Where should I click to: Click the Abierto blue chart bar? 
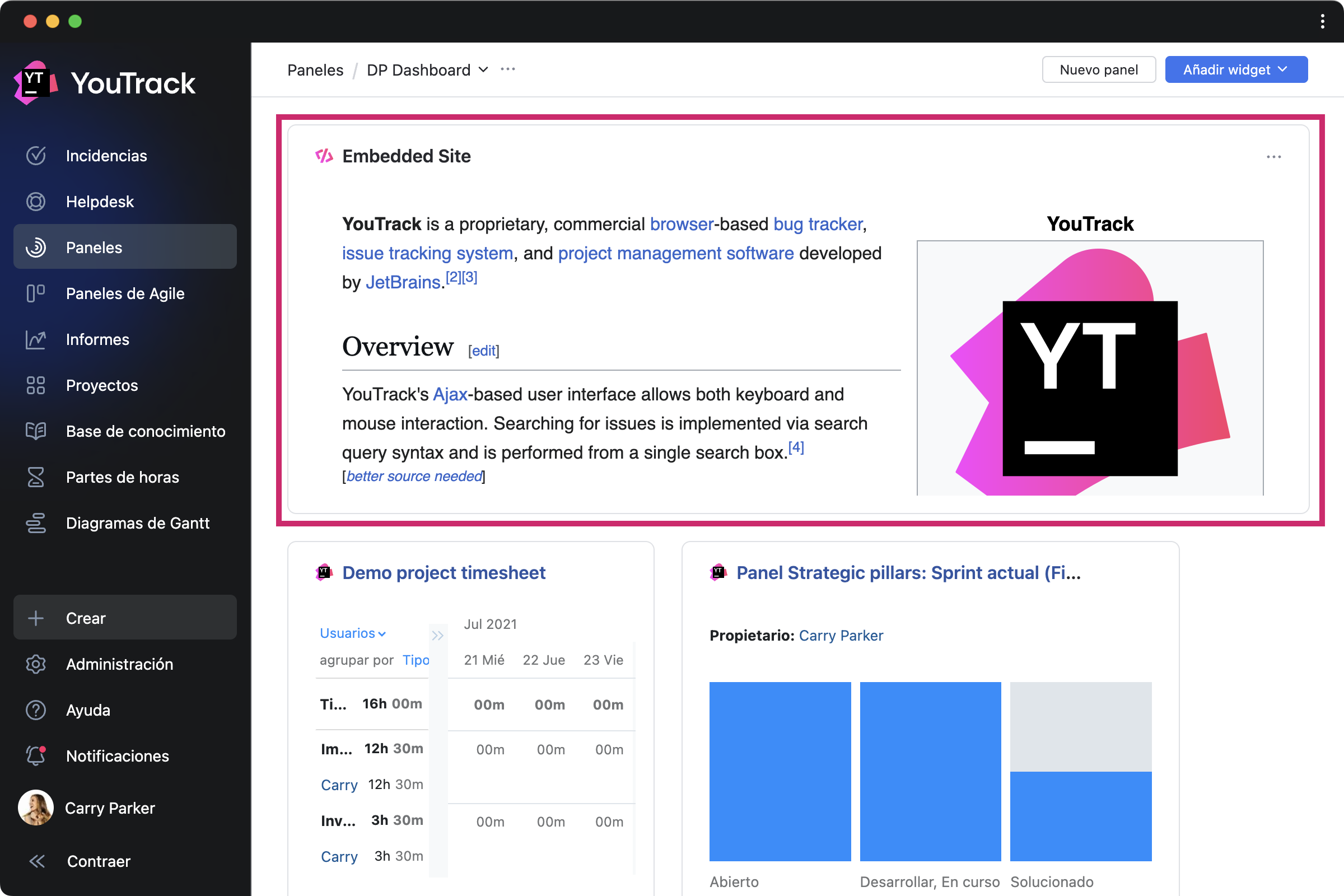pos(780,772)
